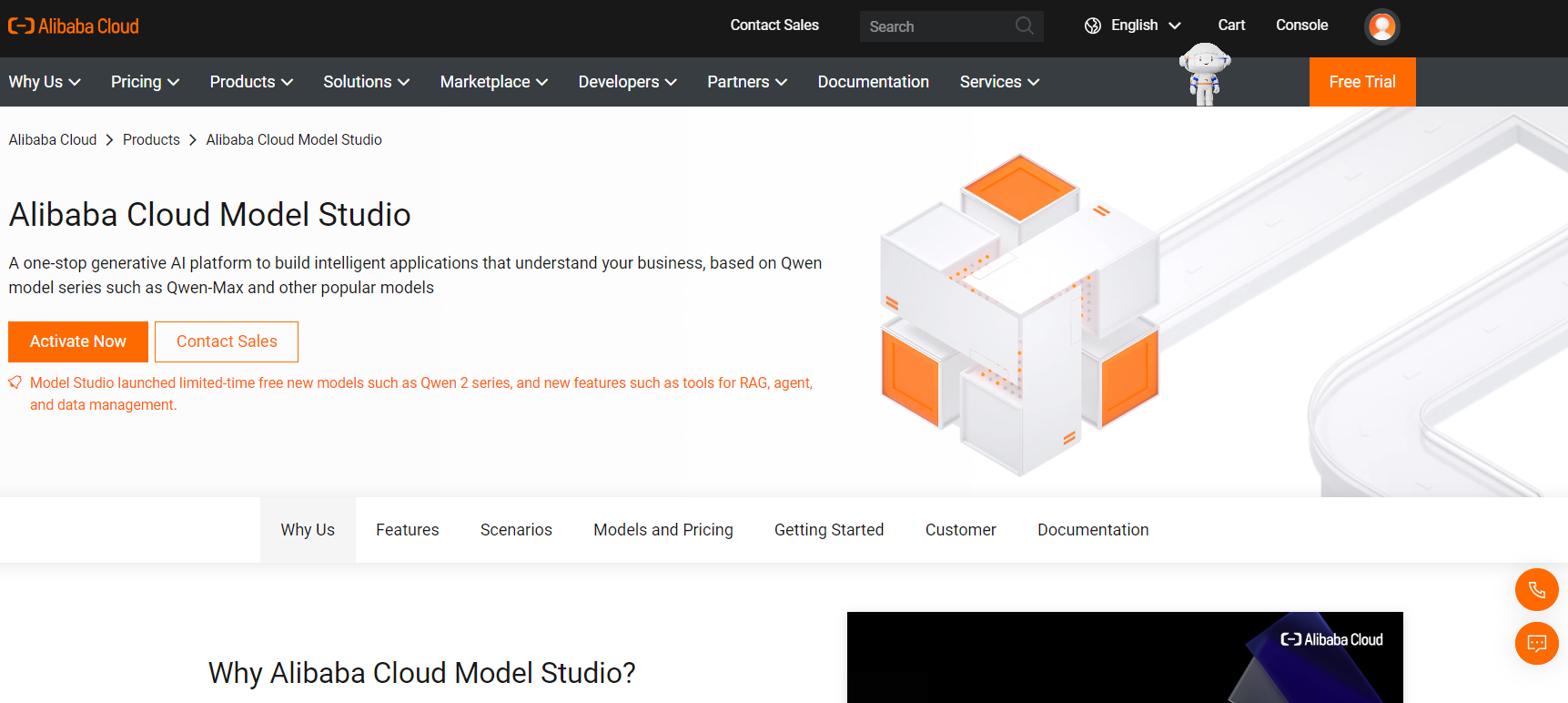Expand the English language dropdown
Viewport: 1568px width, 703px height.
point(1146,25)
